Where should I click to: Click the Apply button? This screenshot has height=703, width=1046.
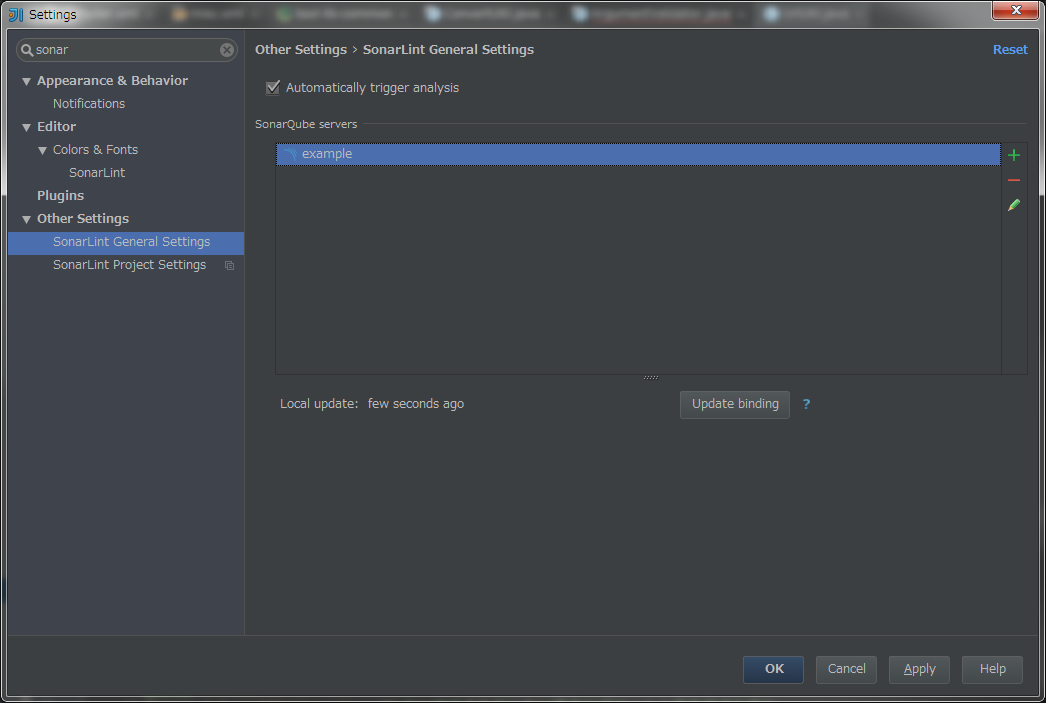point(918,669)
